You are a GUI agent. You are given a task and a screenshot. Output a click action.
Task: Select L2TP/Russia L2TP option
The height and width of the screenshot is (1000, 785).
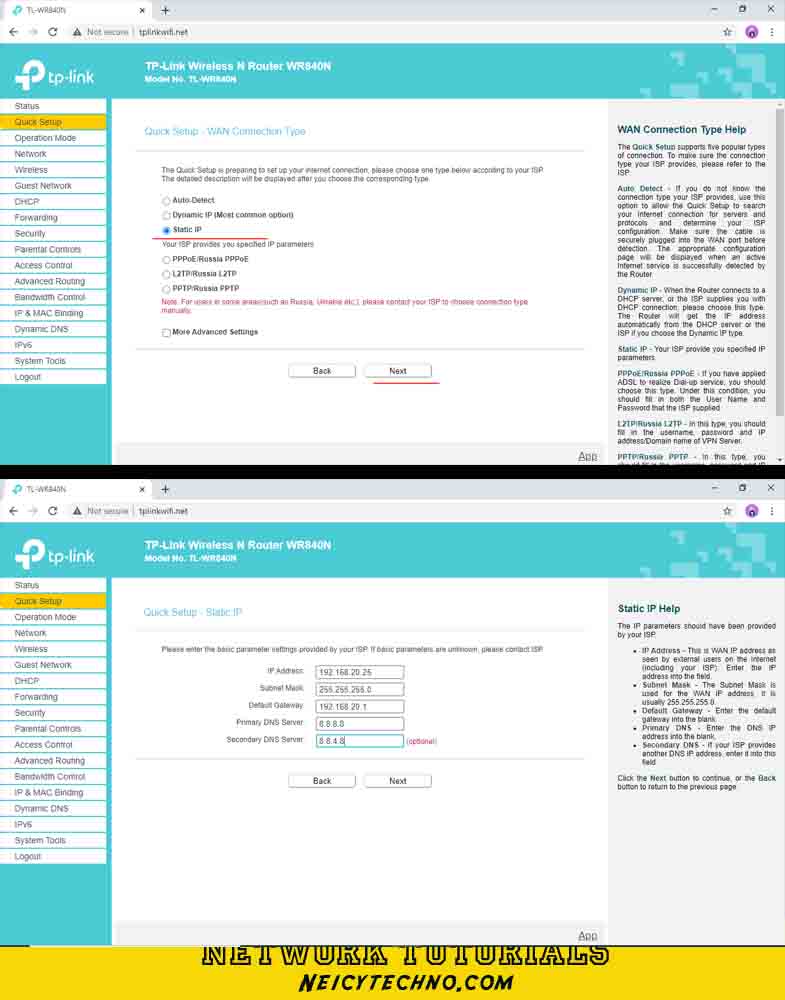(166, 274)
